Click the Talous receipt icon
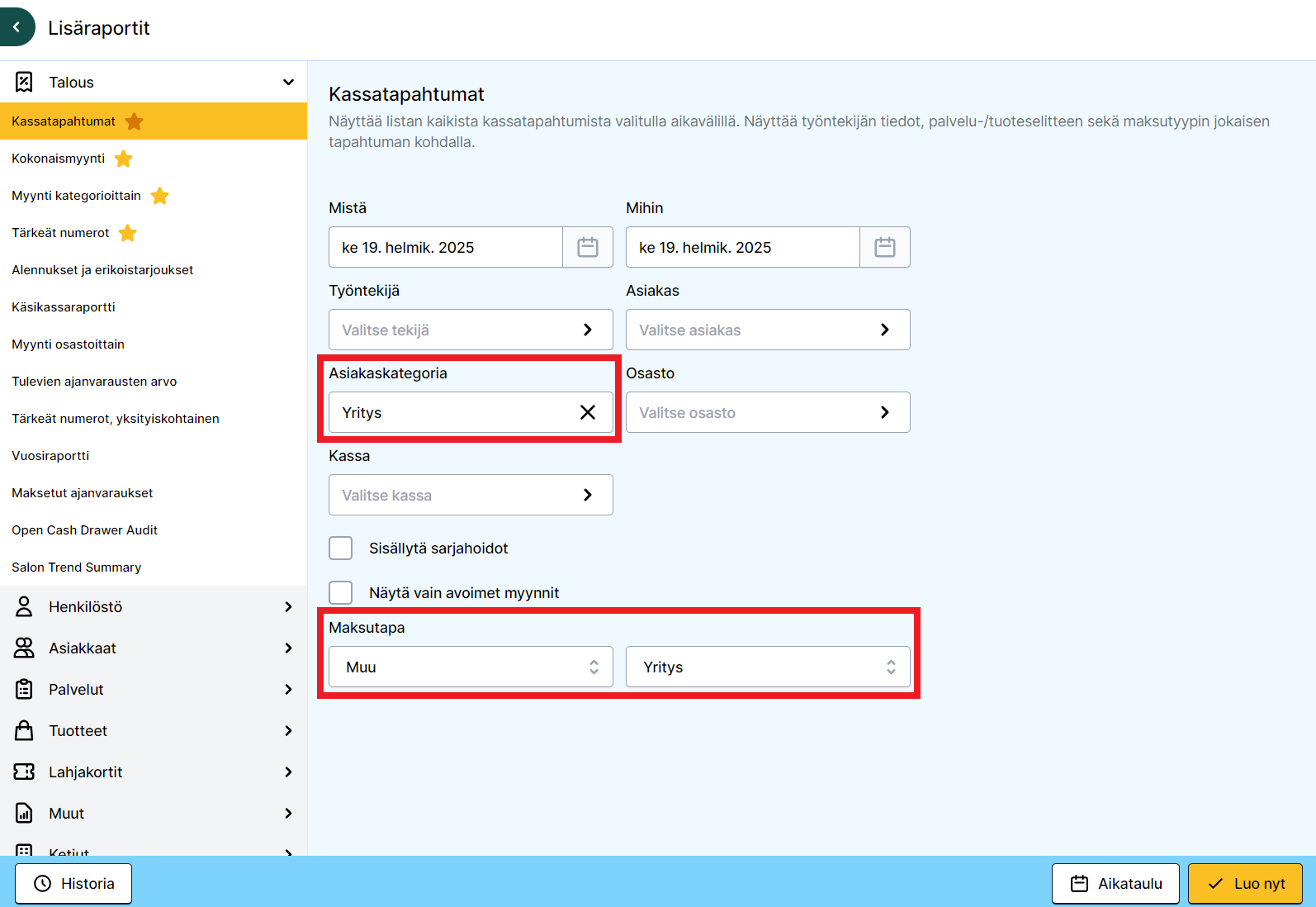The width and height of the screenshot is (1316, 907). point(24,82)
